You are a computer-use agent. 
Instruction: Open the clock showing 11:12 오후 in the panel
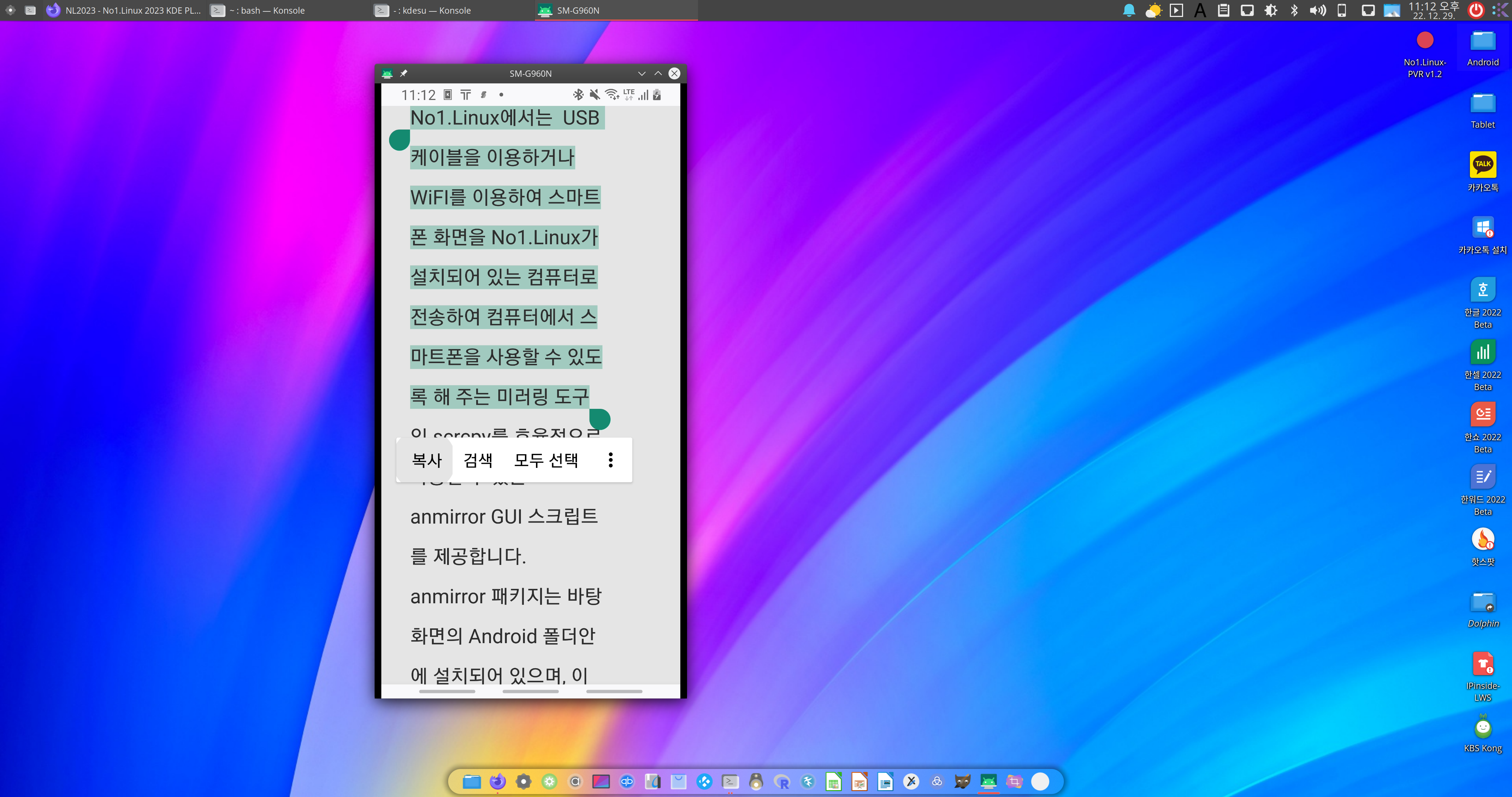[x=1434, y=11]
